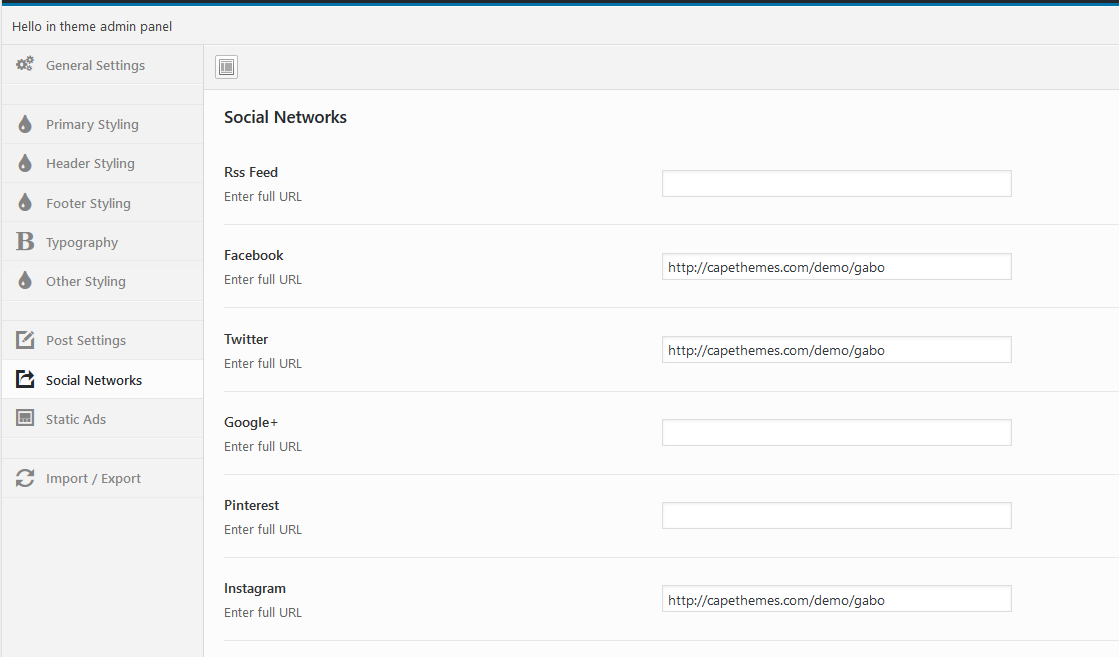The image size is (1119, 657).
Task: Click the Static Ads icon
Action: [x=25, y=419]
